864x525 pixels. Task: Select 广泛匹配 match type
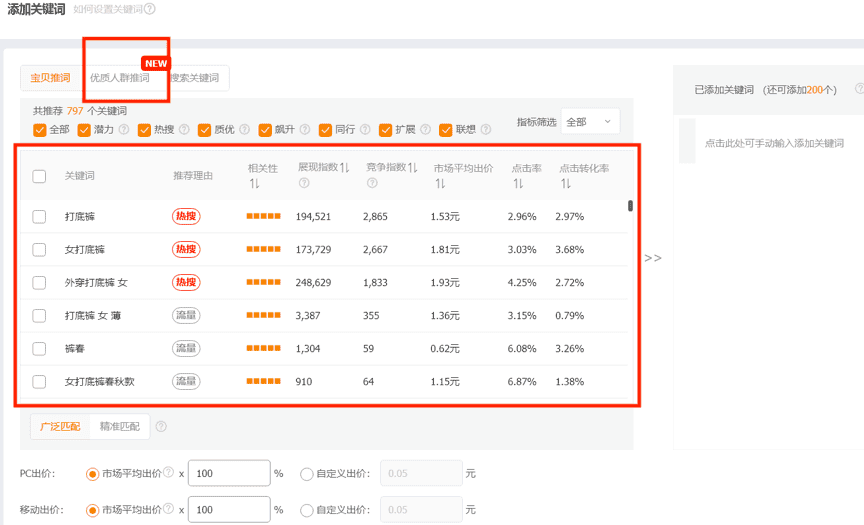click(60, 426)
